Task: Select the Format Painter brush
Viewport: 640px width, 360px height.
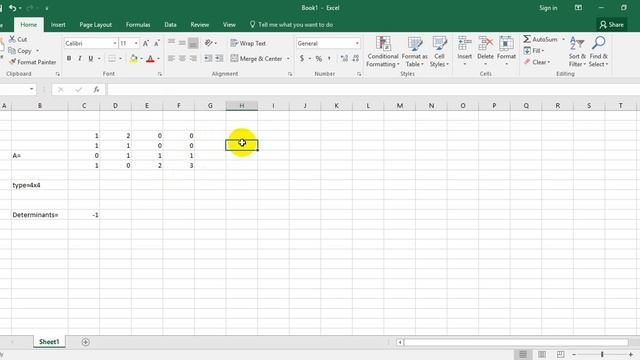Action: [x=12, y=62]
